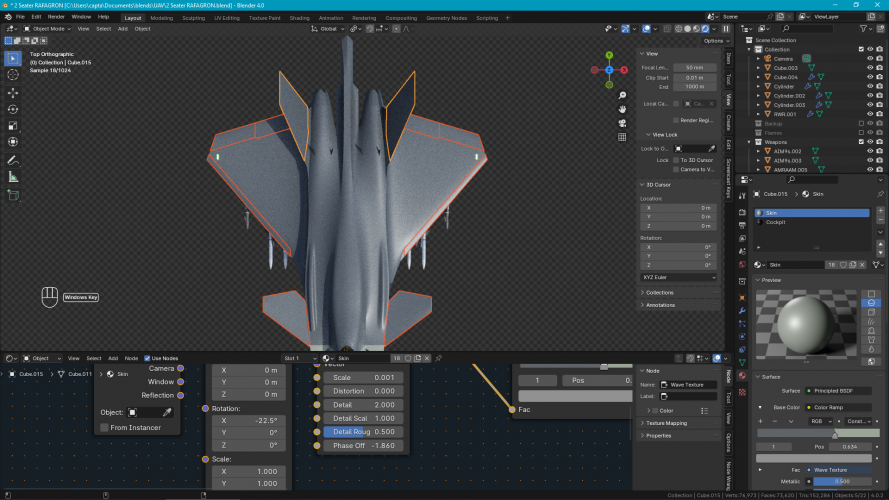Click the red X axis gizmo handle
889x500 pixels.
(x=624, y=70)
